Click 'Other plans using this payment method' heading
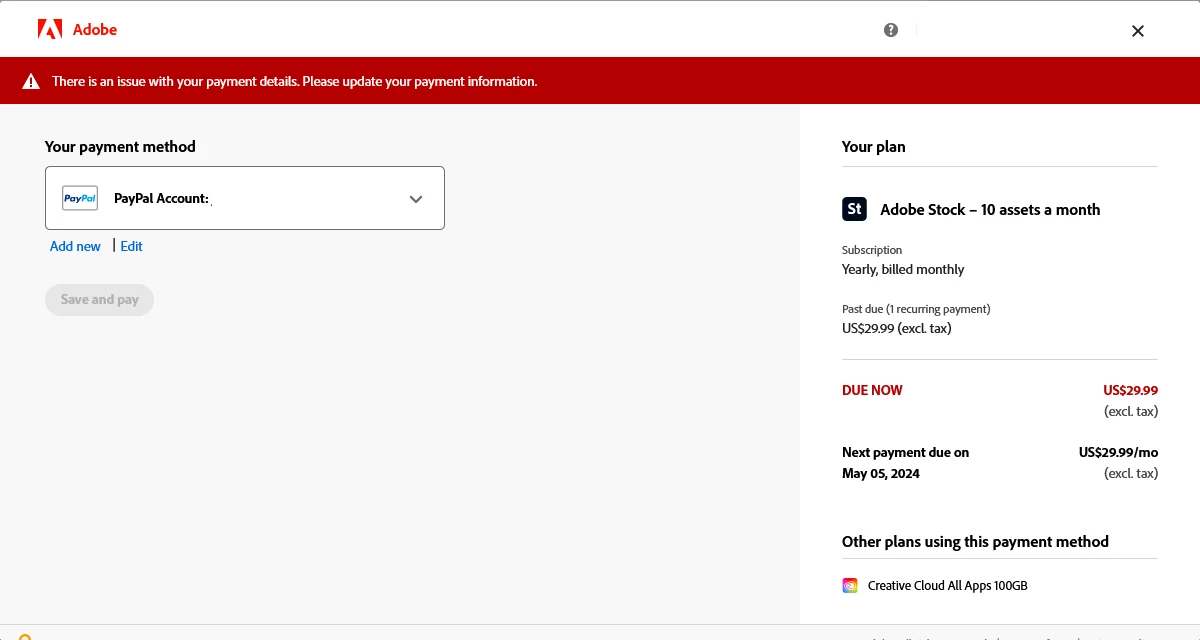The width and height of the screenshot is (1200, 640). [x=975, y=541]
